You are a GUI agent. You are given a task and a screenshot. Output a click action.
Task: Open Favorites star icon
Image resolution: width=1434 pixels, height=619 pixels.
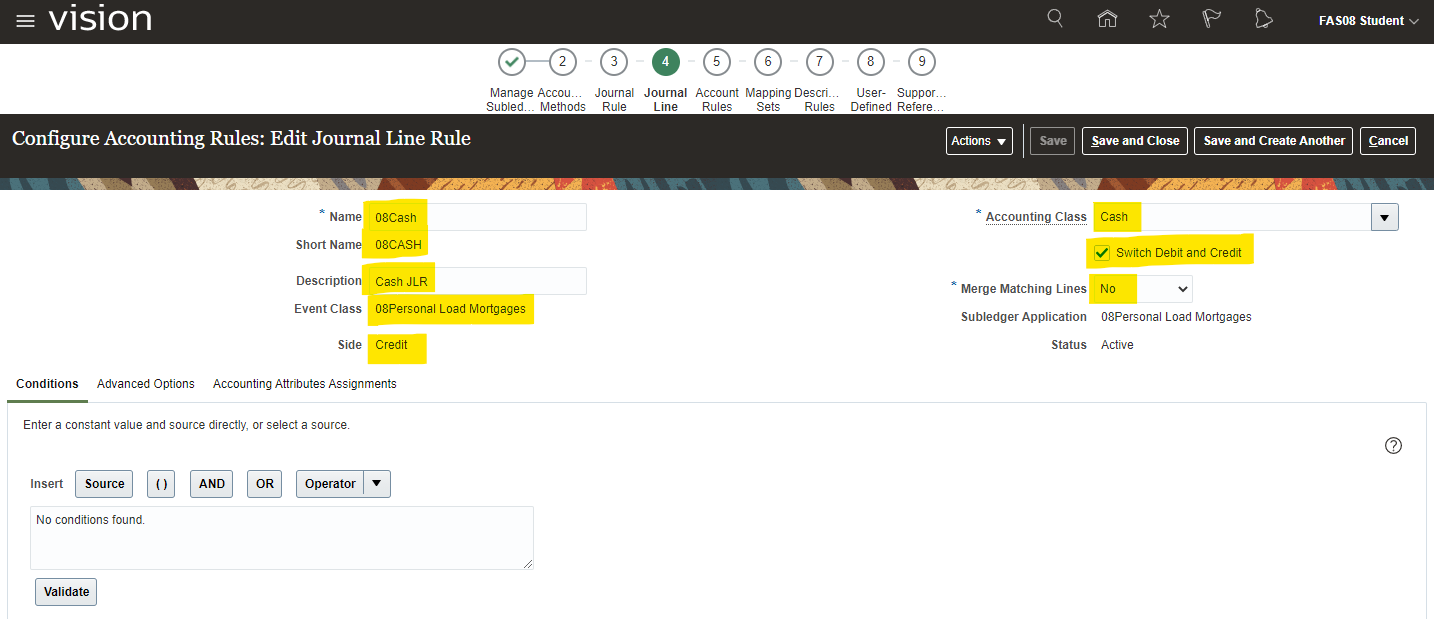click(1159, 19)
